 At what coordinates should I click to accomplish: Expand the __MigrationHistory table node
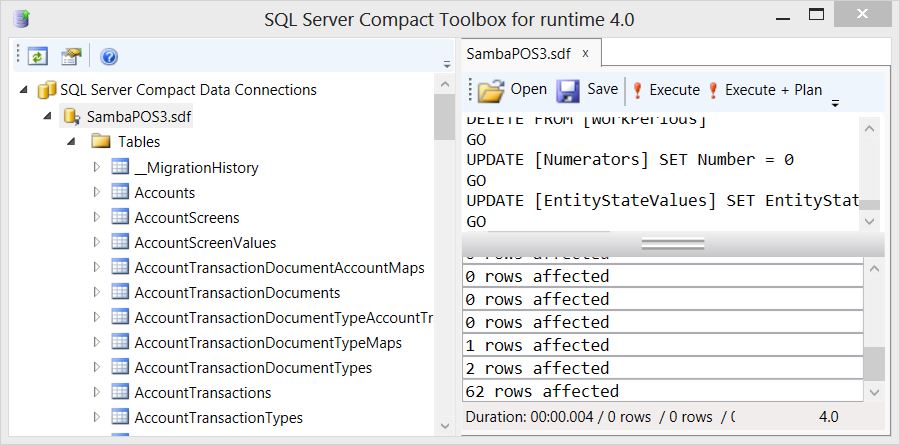pos(97,167)
